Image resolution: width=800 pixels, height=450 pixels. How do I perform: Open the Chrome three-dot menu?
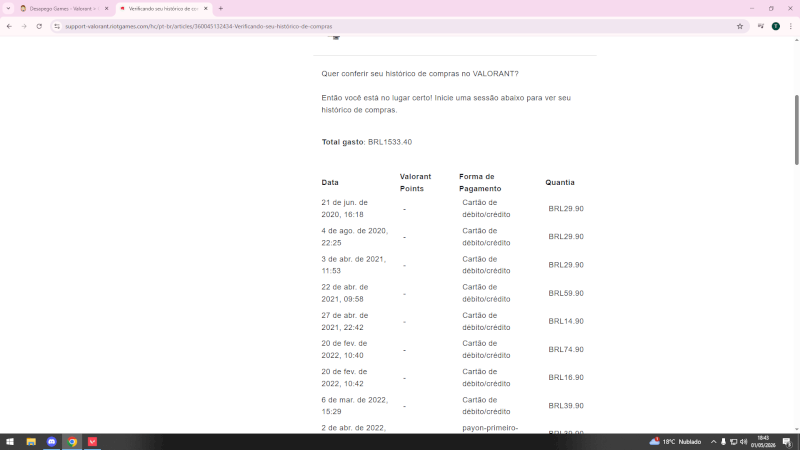tap(790, 26)
